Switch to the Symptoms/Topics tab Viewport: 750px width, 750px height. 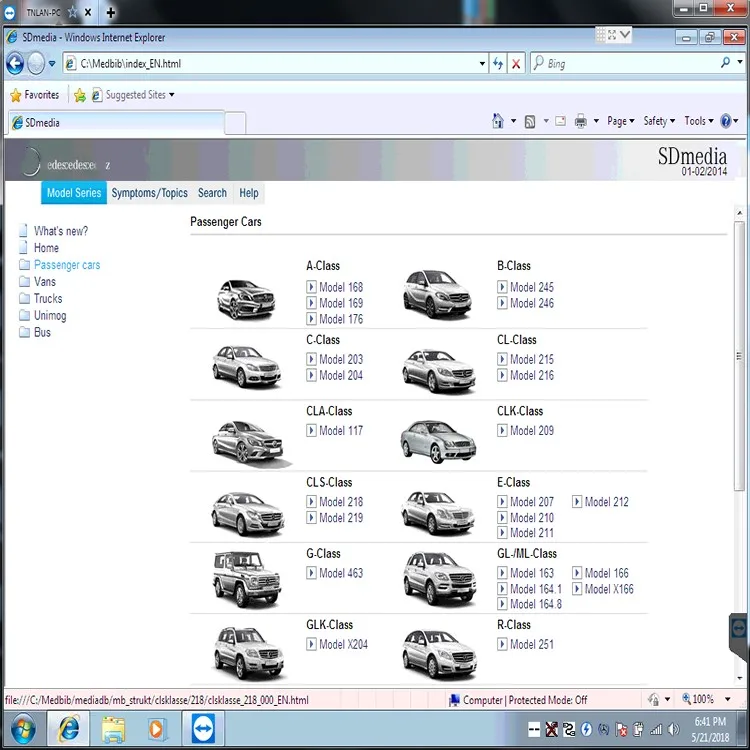coord(149,193)
